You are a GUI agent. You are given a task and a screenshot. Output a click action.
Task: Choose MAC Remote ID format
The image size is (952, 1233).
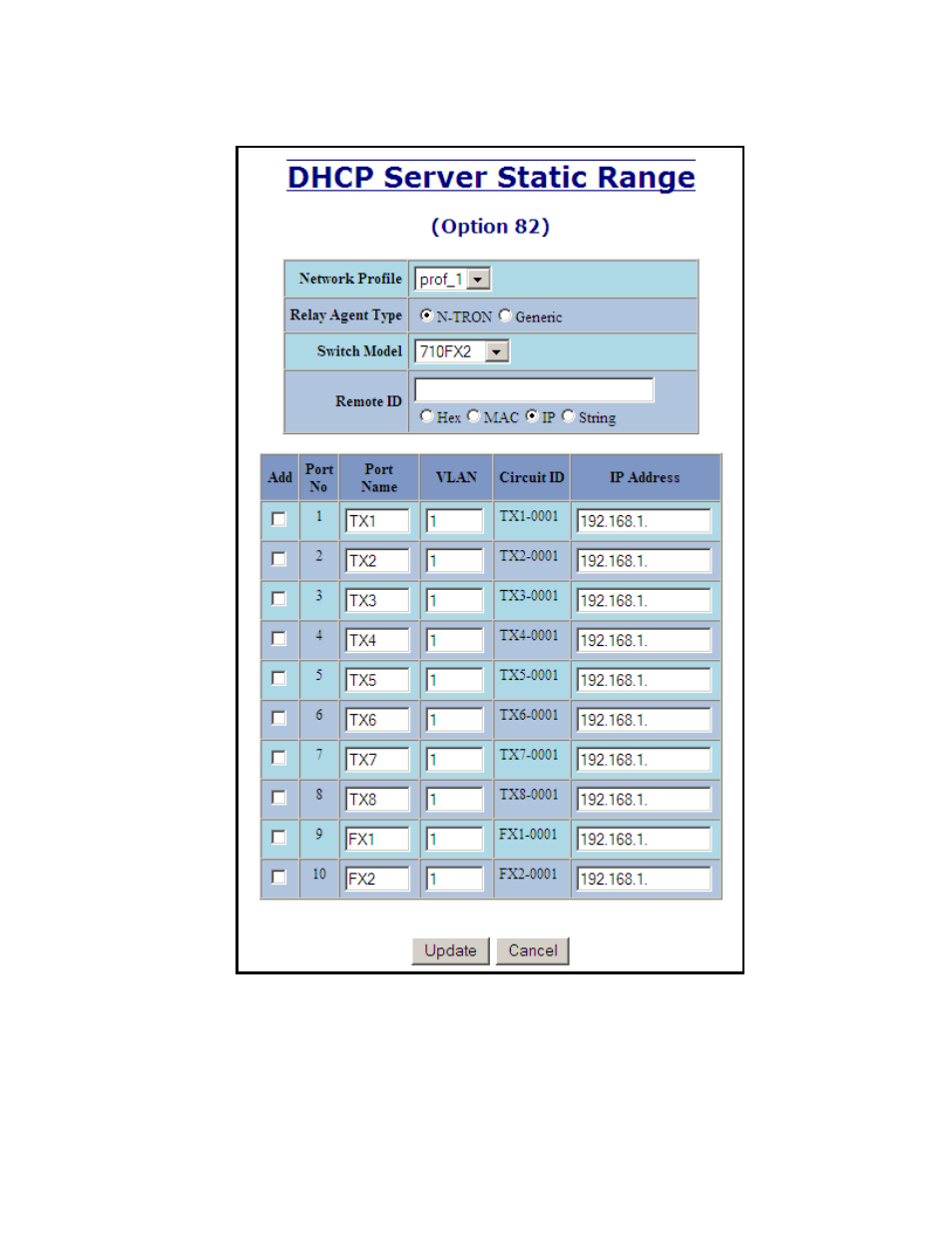[x=474, y=416]
